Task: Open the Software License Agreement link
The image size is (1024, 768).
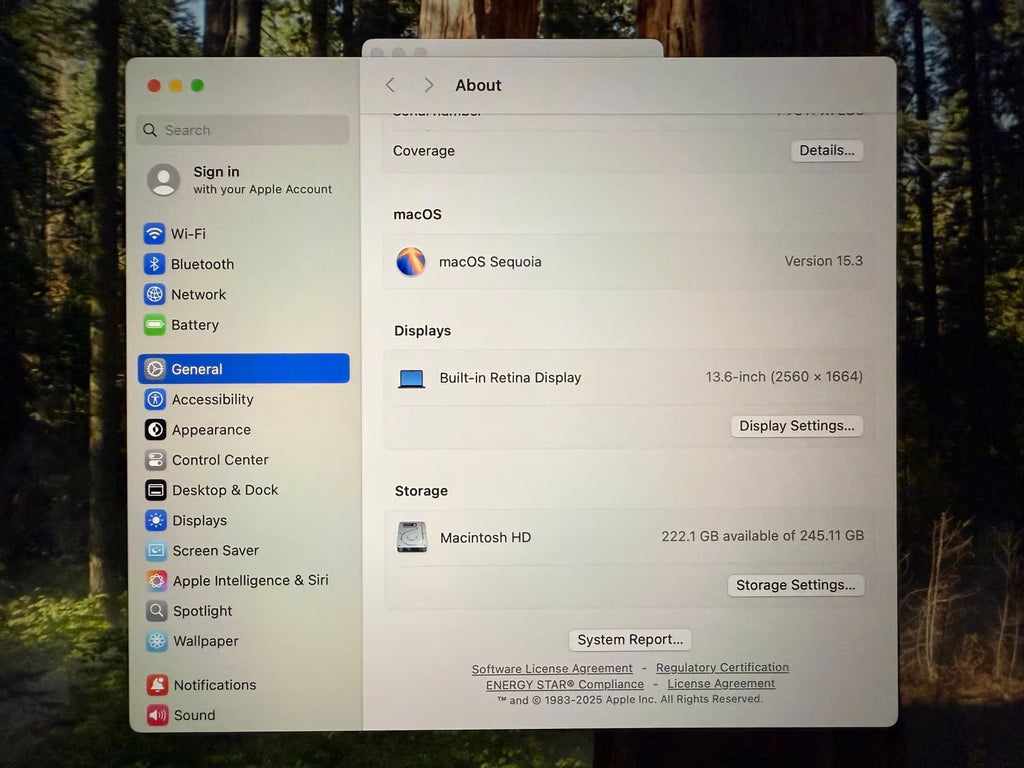Action: (x=552, y=668)
